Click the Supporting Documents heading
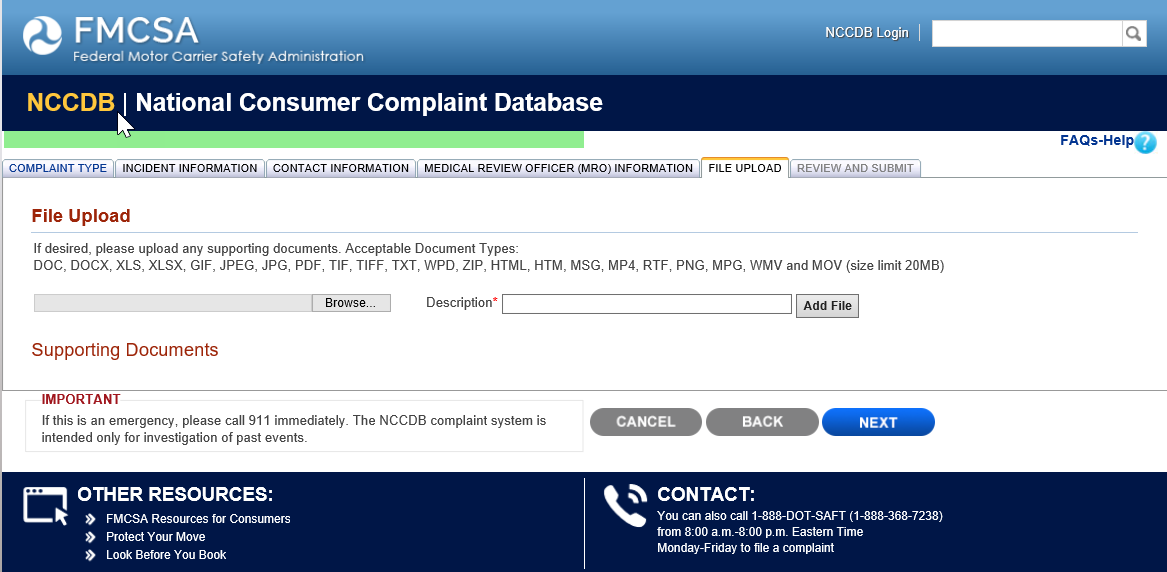The width and height of the screenshot is (1167, 572). tap(125, 350)
